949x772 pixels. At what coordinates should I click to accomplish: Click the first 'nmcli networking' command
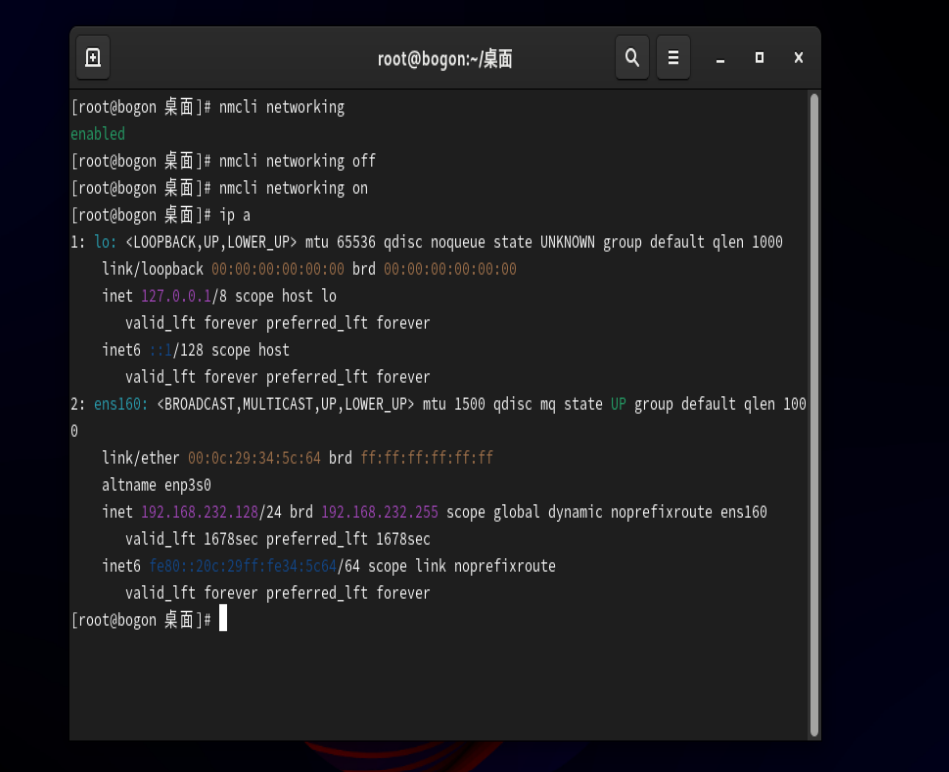(x=281, y=107)
